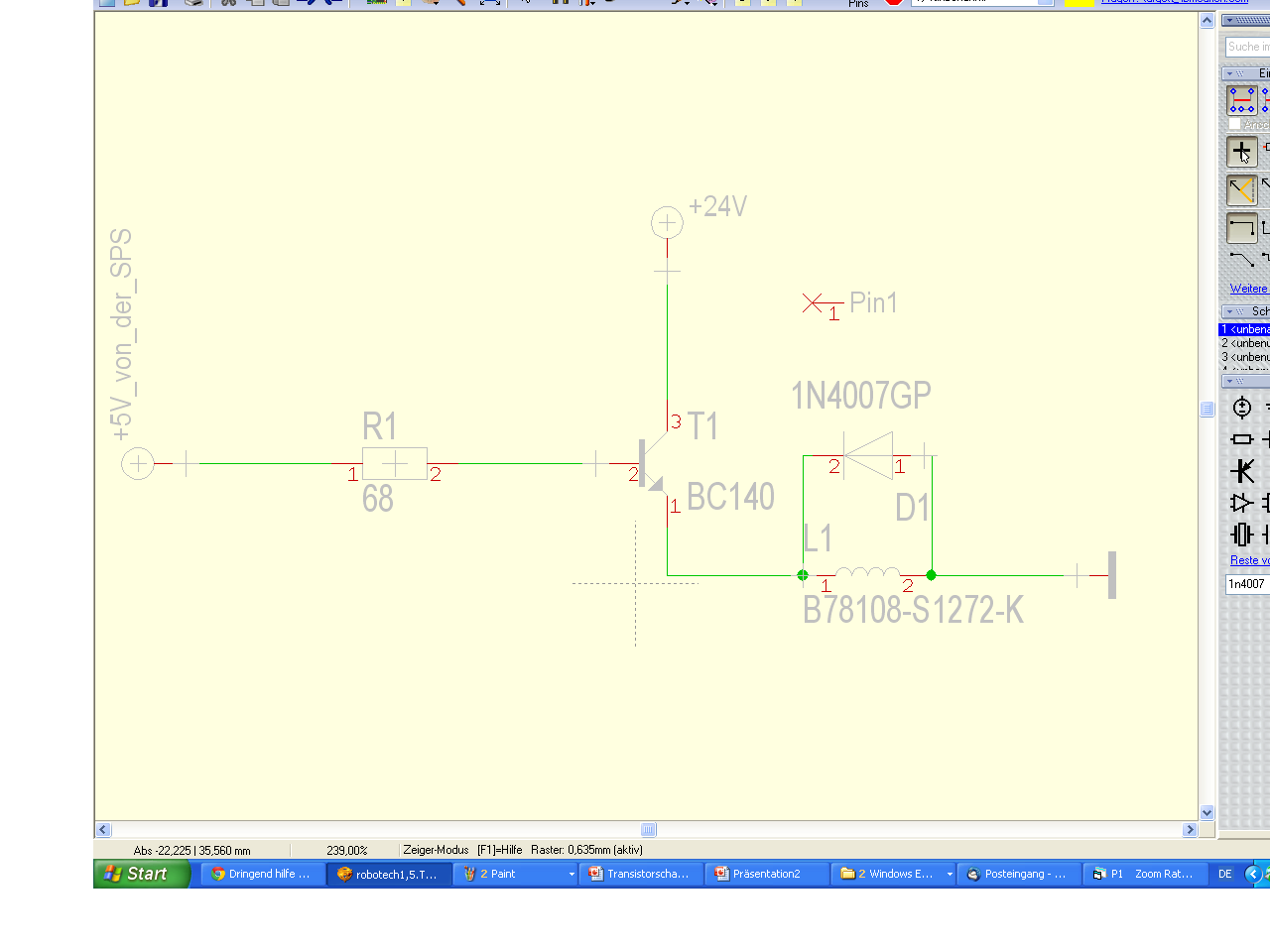Pick the diagonal signal line tool

(1242, 261)
